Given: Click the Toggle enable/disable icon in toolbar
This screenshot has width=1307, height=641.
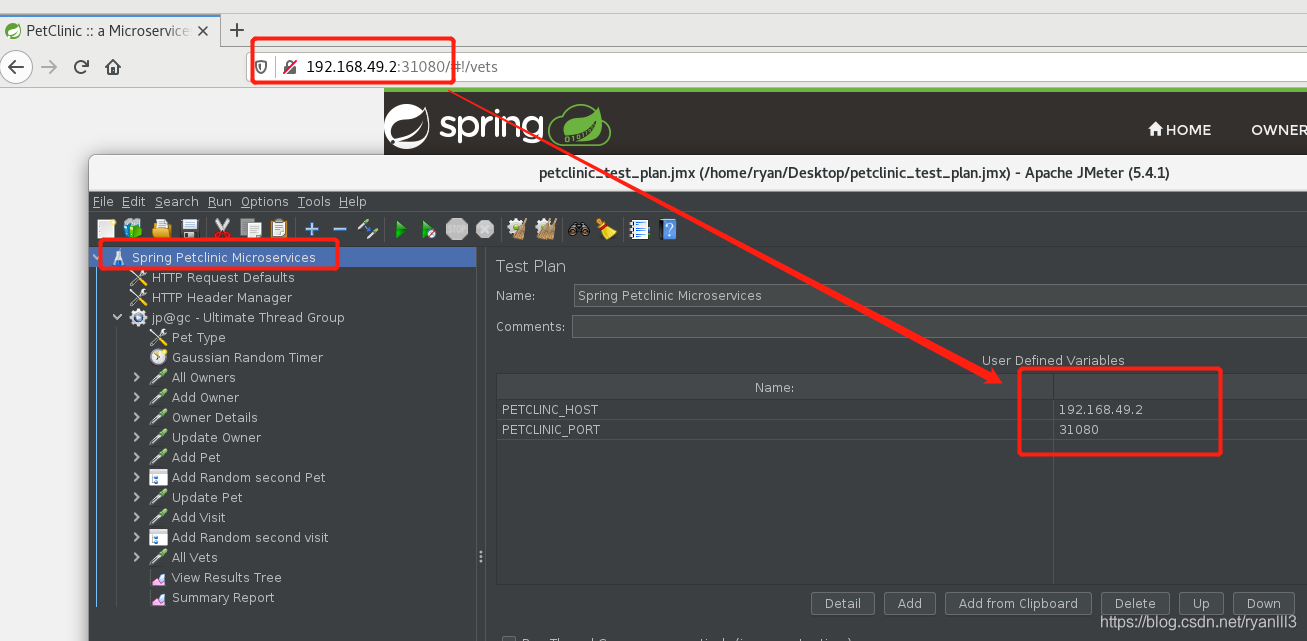Looking at the screenshot, I should tap(367, 229).
